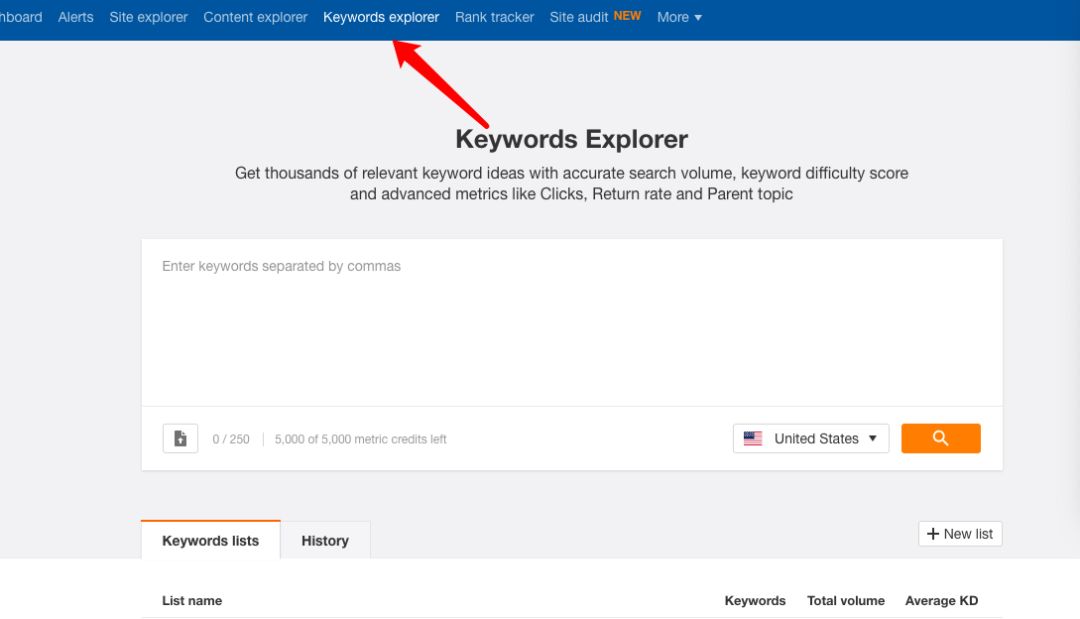The image size is (1080, 619).
Task: Click the metric credits left text
Action: [x=360, y=439]
